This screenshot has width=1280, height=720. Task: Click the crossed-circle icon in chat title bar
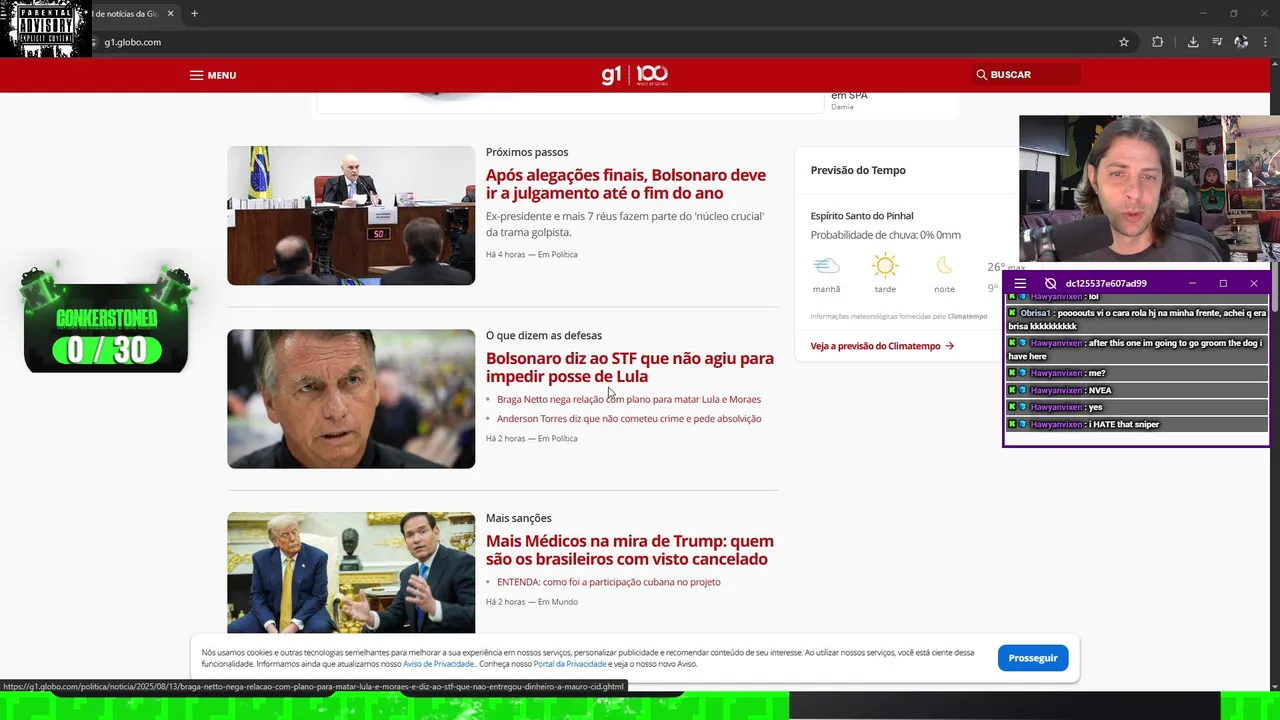coord(1050,283)
